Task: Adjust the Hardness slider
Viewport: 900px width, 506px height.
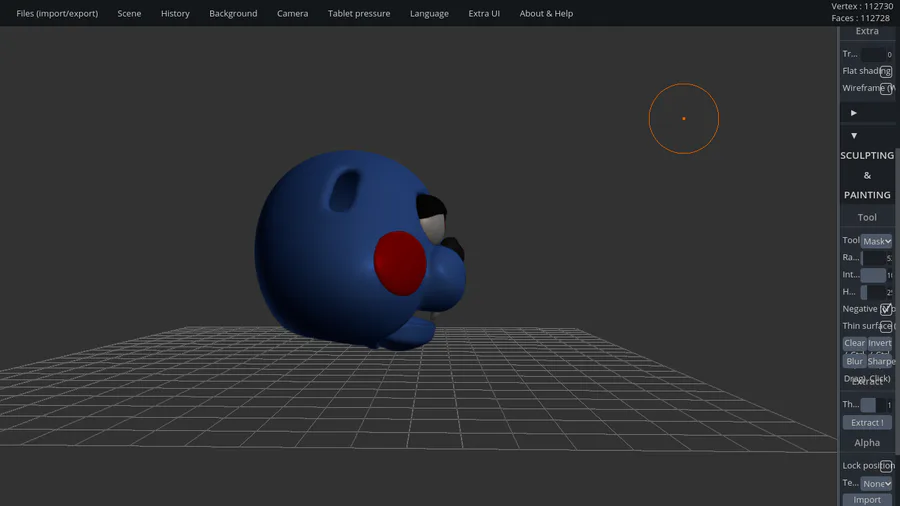Action: click(x=873, y=293)
